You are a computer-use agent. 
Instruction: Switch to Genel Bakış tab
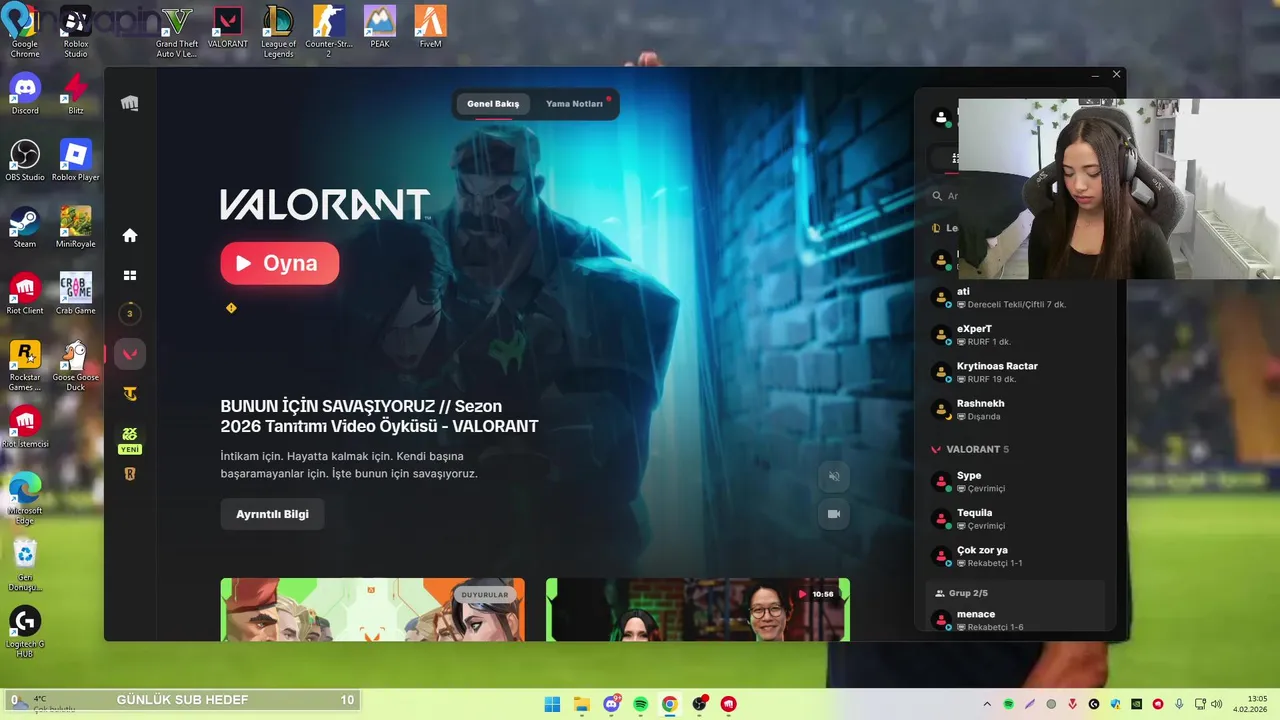493,104
